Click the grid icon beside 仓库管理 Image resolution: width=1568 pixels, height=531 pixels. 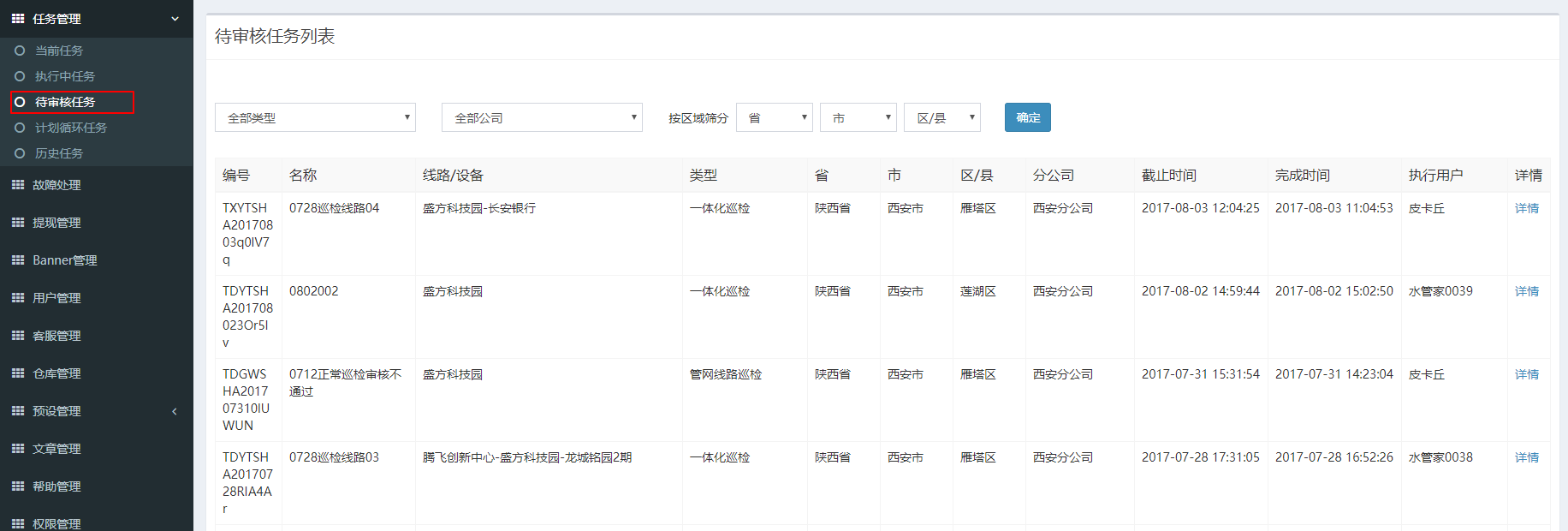click(18, 373)
